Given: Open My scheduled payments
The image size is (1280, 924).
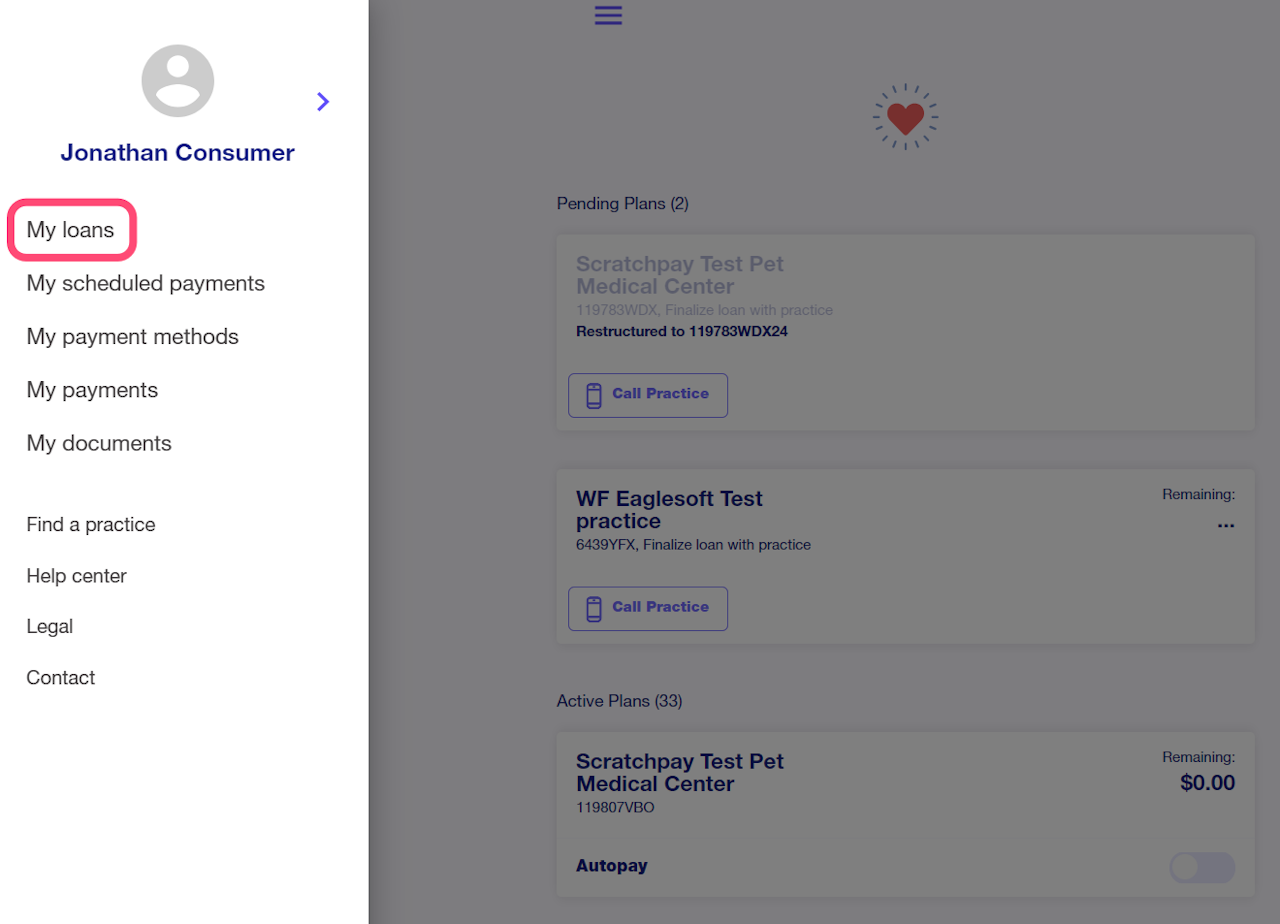Looking at the screenshot, I should [146, 283].
